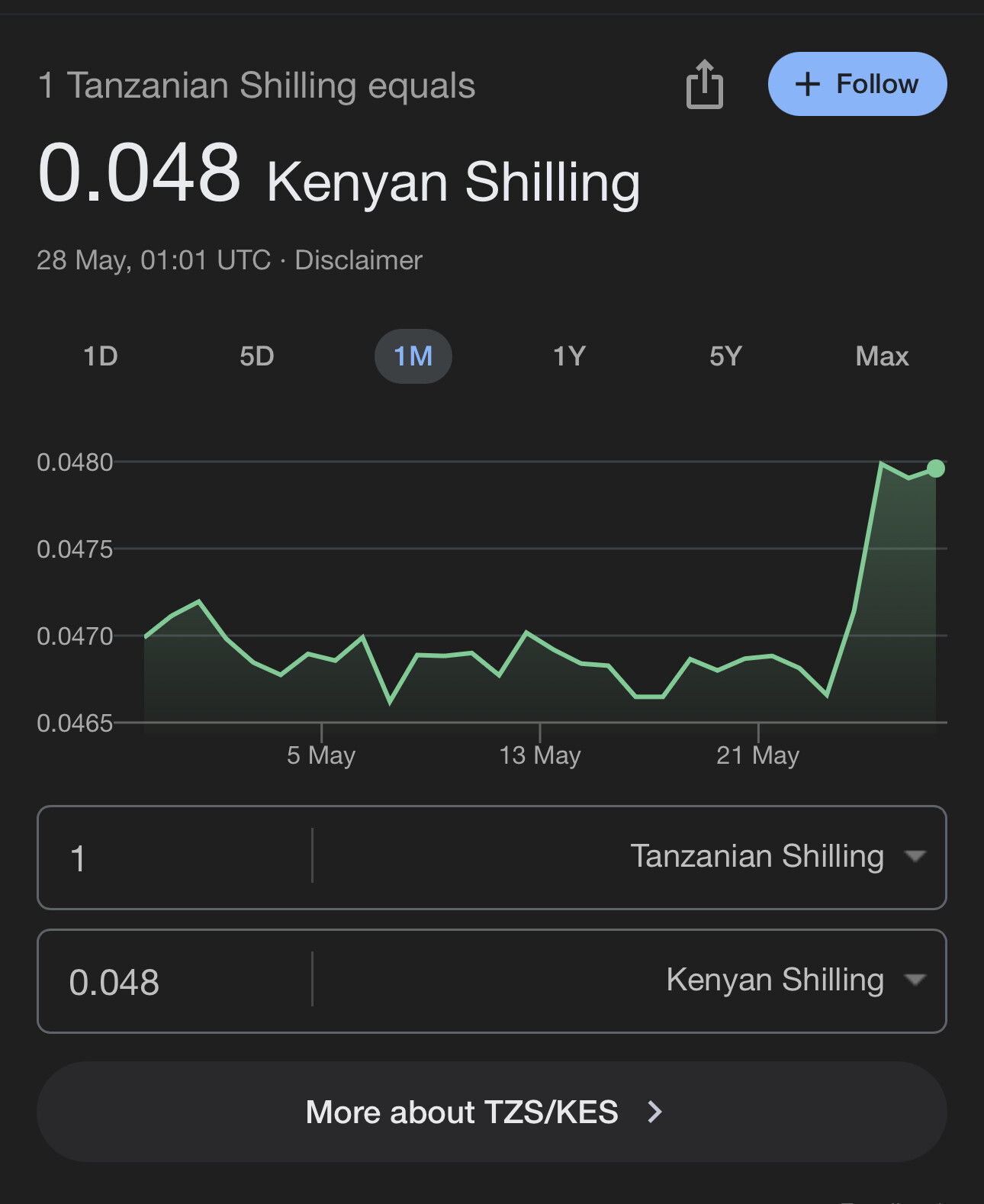The width and height of the screenshot is (984, 1204).
Task: Click the Kenyan Shilling amount field
Action: point(175,981)
